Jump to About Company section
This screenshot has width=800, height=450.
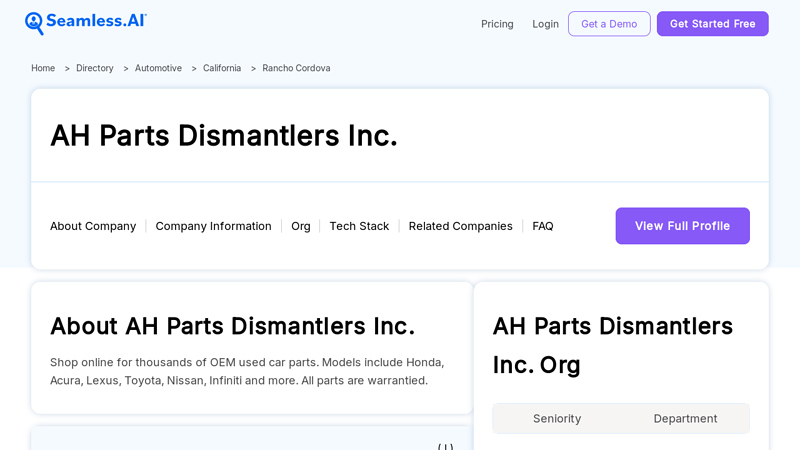tap(93, 226)
